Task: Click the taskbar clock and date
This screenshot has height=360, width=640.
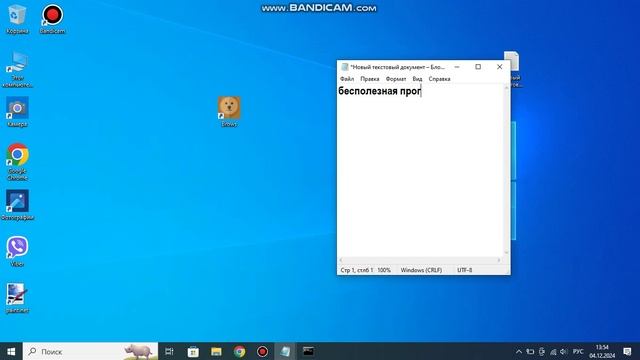Action: (x=602, y=351)
